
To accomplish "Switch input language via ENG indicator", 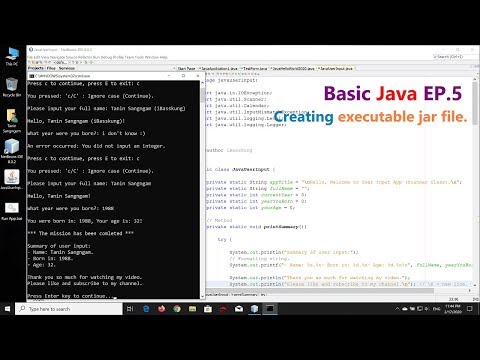I will (436, 309).
